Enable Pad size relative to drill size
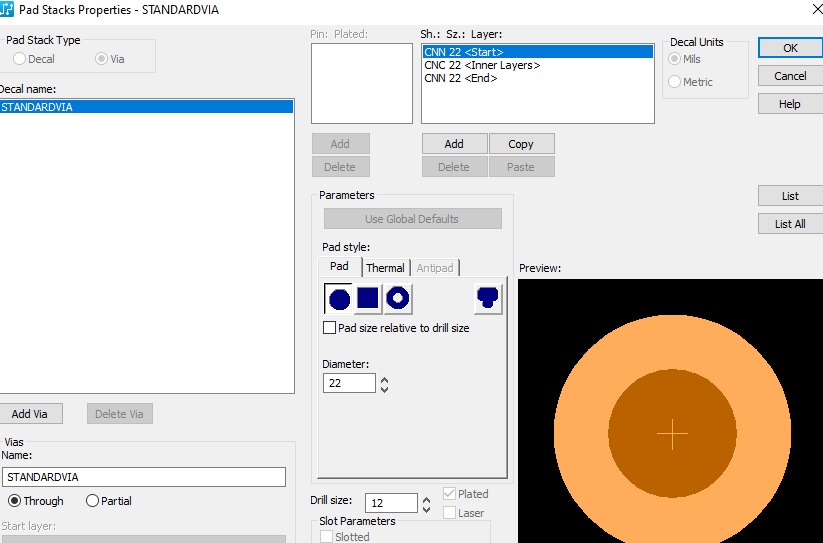This screenshot has width=823, height=543. [330, 328]
